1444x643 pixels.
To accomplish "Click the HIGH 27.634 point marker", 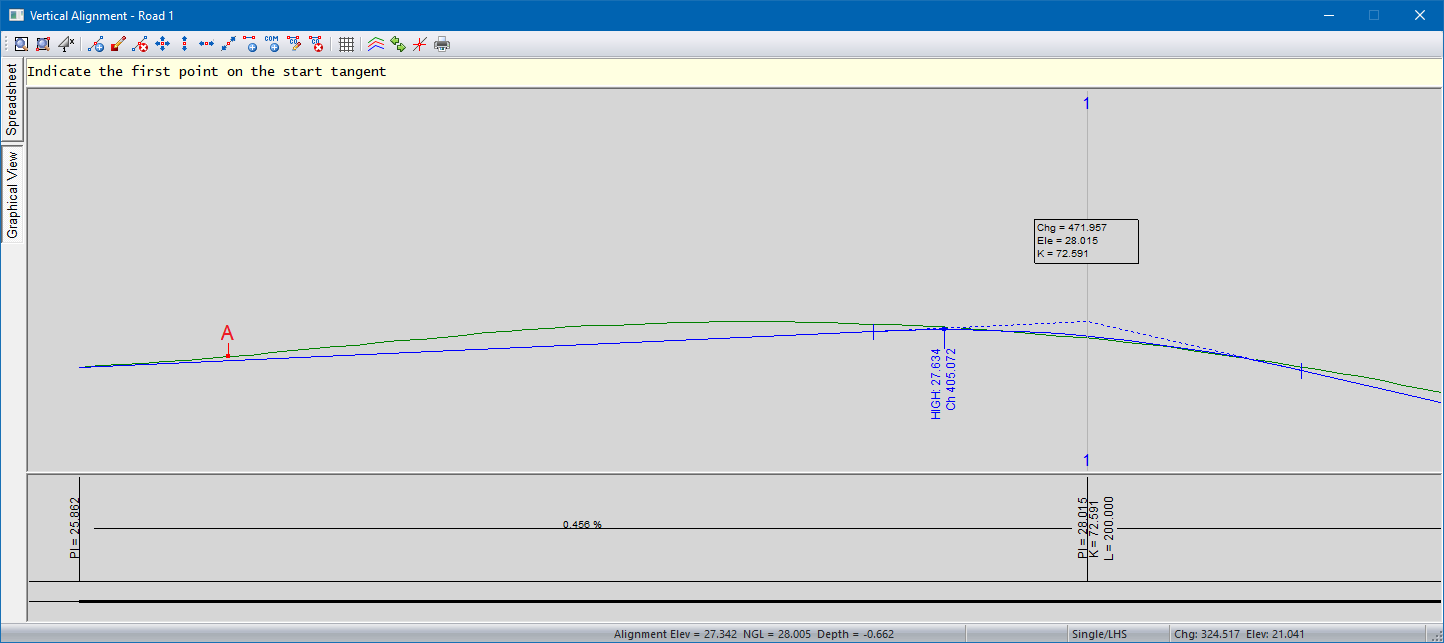I will point(944,328).
